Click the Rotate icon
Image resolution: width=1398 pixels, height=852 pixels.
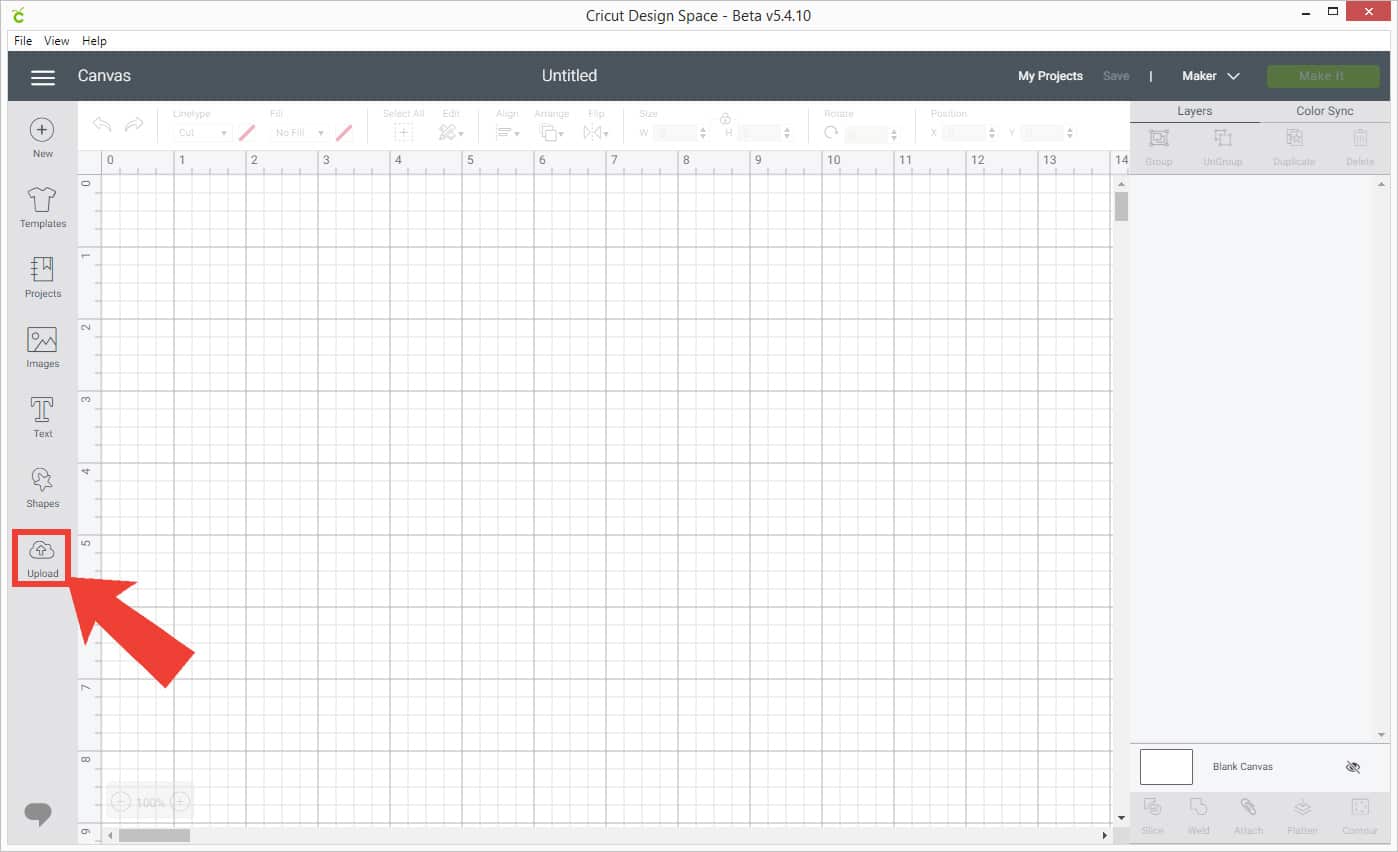click(x=832, y=132)
